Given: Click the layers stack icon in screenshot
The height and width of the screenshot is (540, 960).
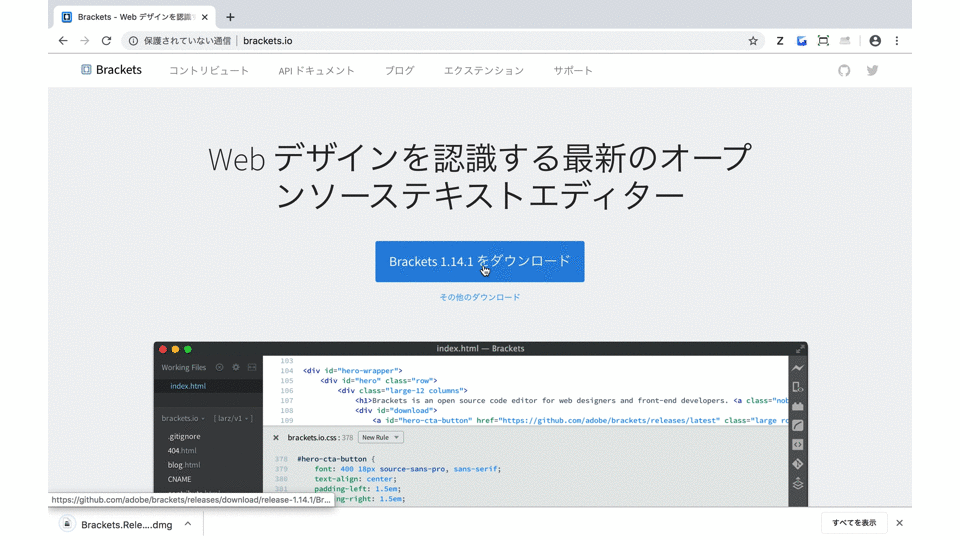Looking at the screenshot, I should [798, 484].
